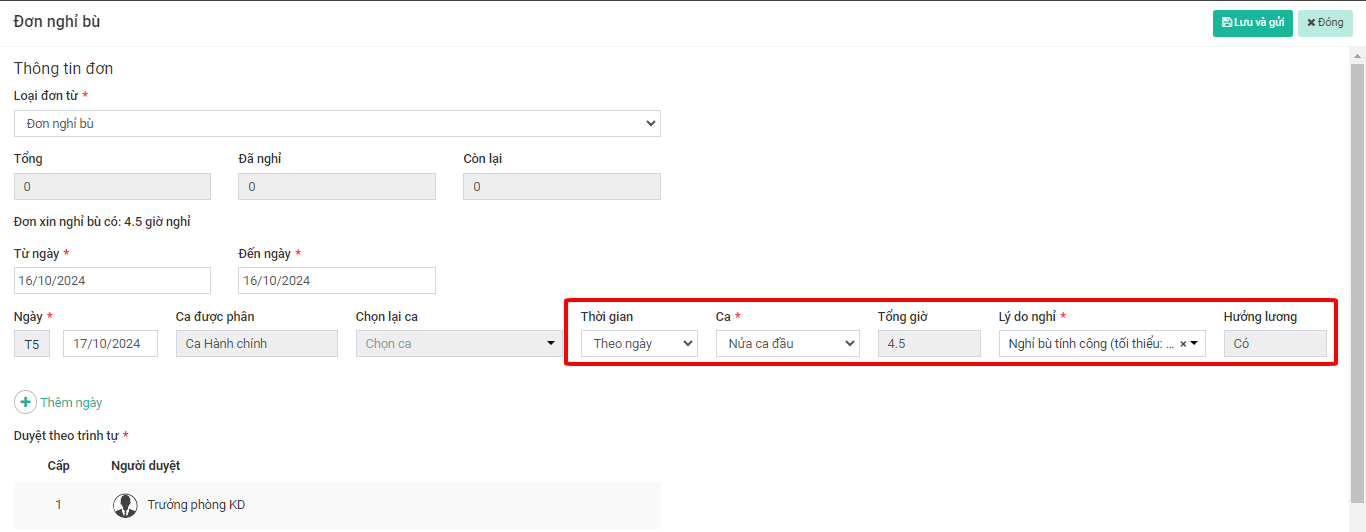Close the form with Đóng button
The height and width of the screenshot is (532, 1366).
pos(1325,23)
